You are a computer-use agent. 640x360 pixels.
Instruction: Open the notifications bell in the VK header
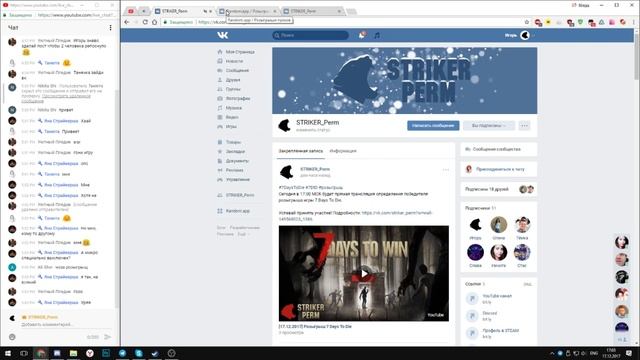[x=362, y=35]
